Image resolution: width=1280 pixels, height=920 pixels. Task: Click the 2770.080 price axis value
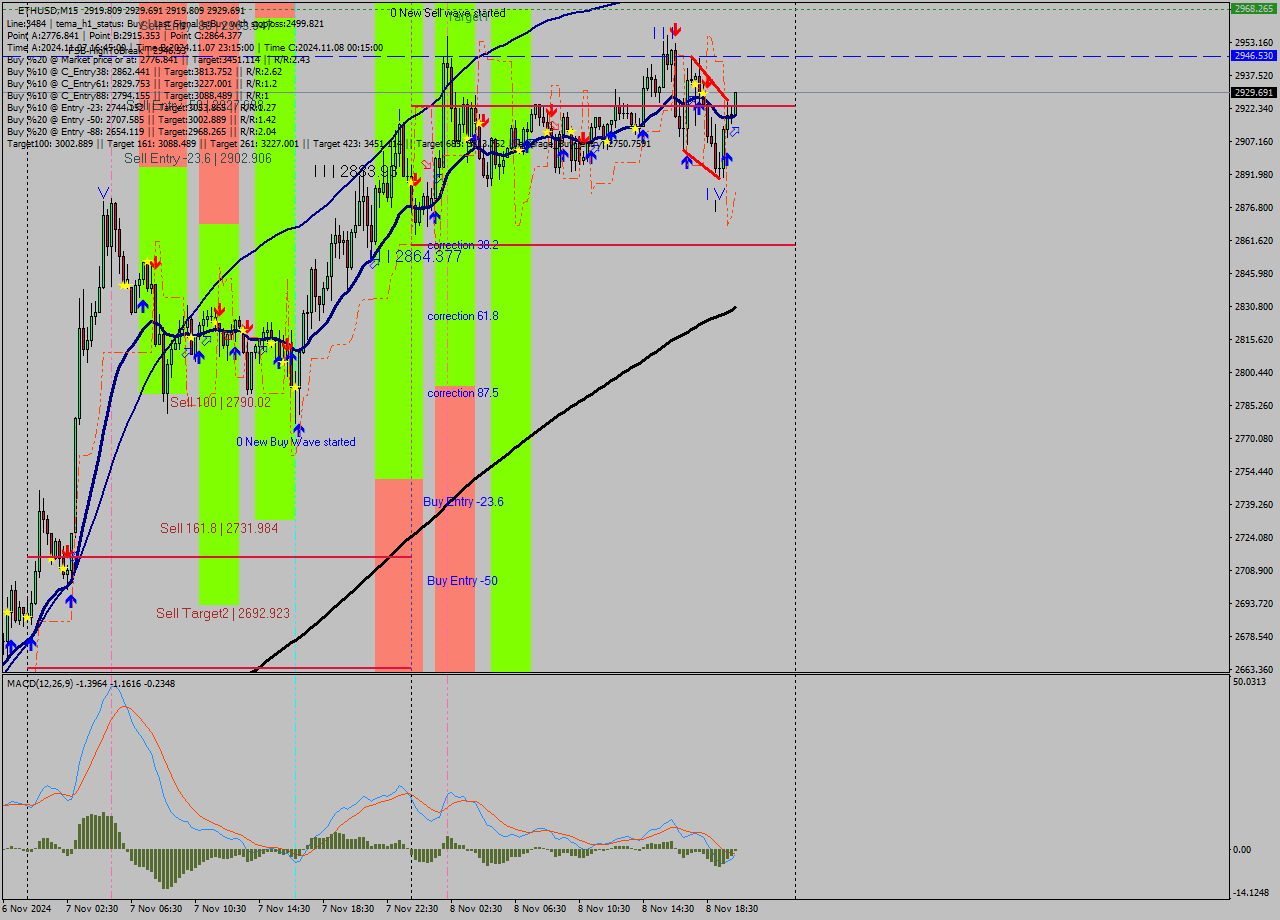[x=1253, y=438]
